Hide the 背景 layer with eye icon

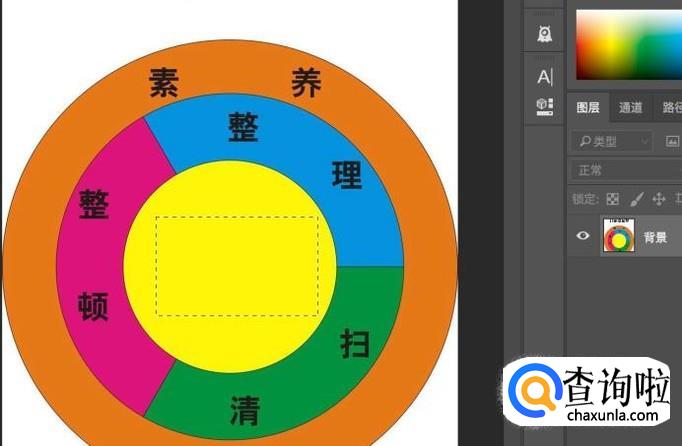click(x=583, y=236)
